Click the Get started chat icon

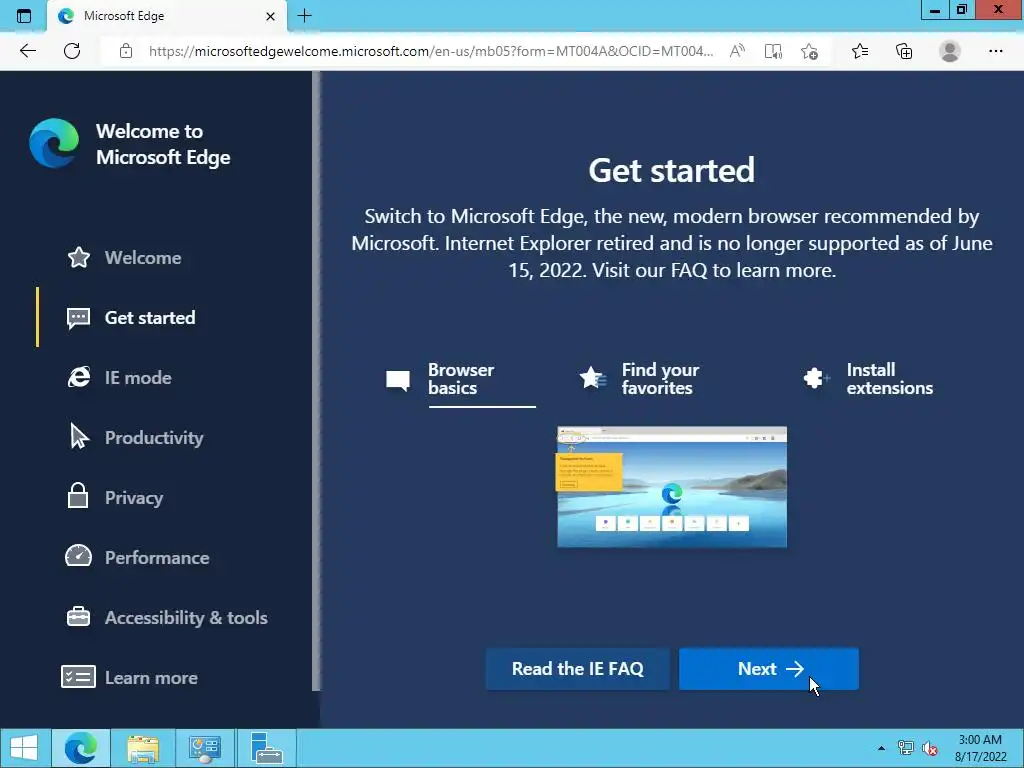(78, 319)
